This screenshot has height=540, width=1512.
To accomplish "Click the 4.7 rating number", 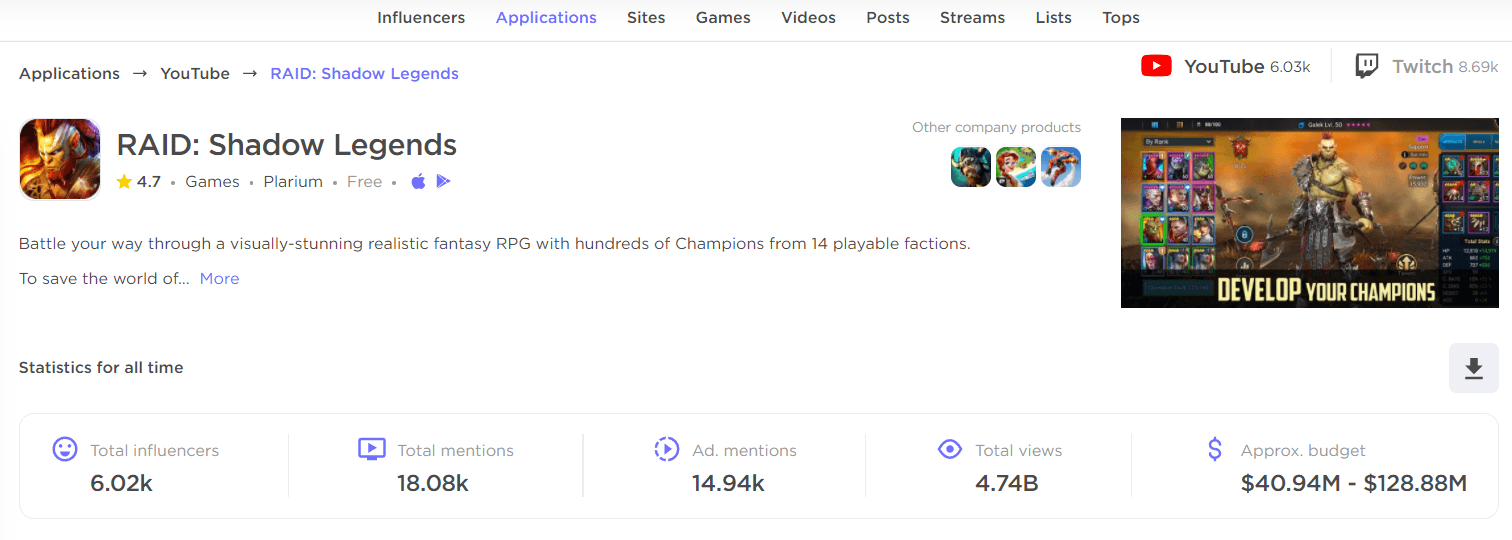I will pyautogui.click(x=149, y=182).
